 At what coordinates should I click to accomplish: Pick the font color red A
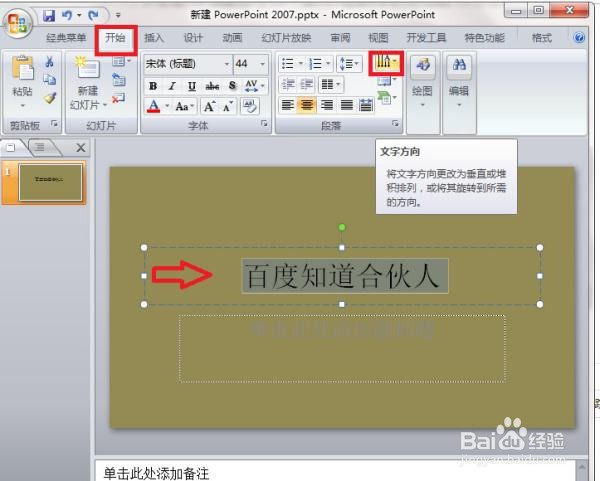pos(154,106)
